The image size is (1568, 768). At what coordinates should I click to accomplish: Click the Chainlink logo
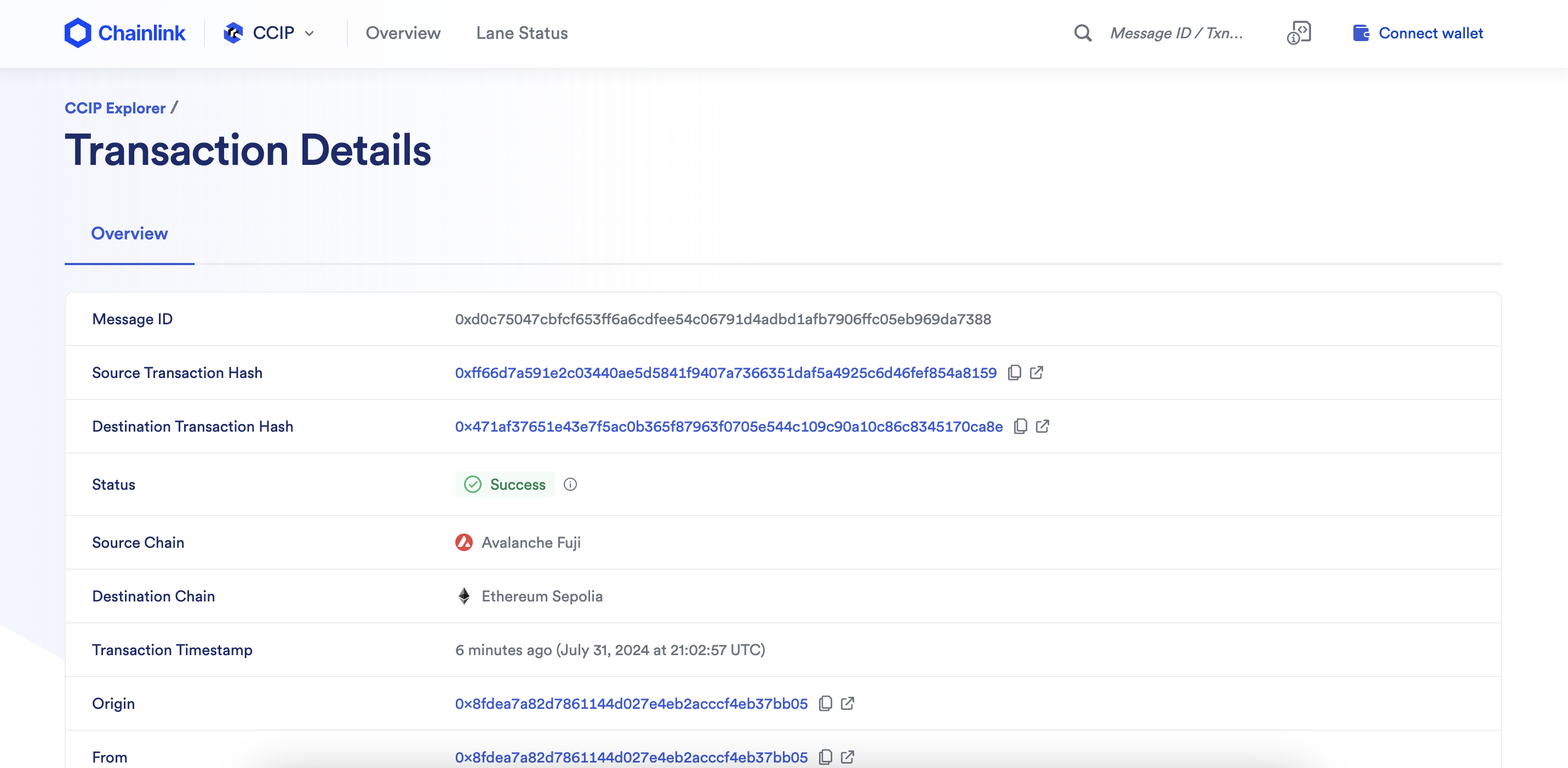coord(125,33)
